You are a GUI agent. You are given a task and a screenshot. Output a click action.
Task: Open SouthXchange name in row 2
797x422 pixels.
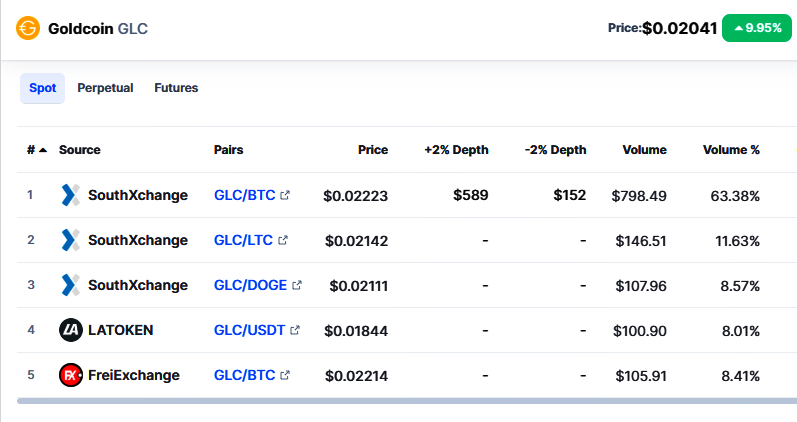tap(138, 240)
